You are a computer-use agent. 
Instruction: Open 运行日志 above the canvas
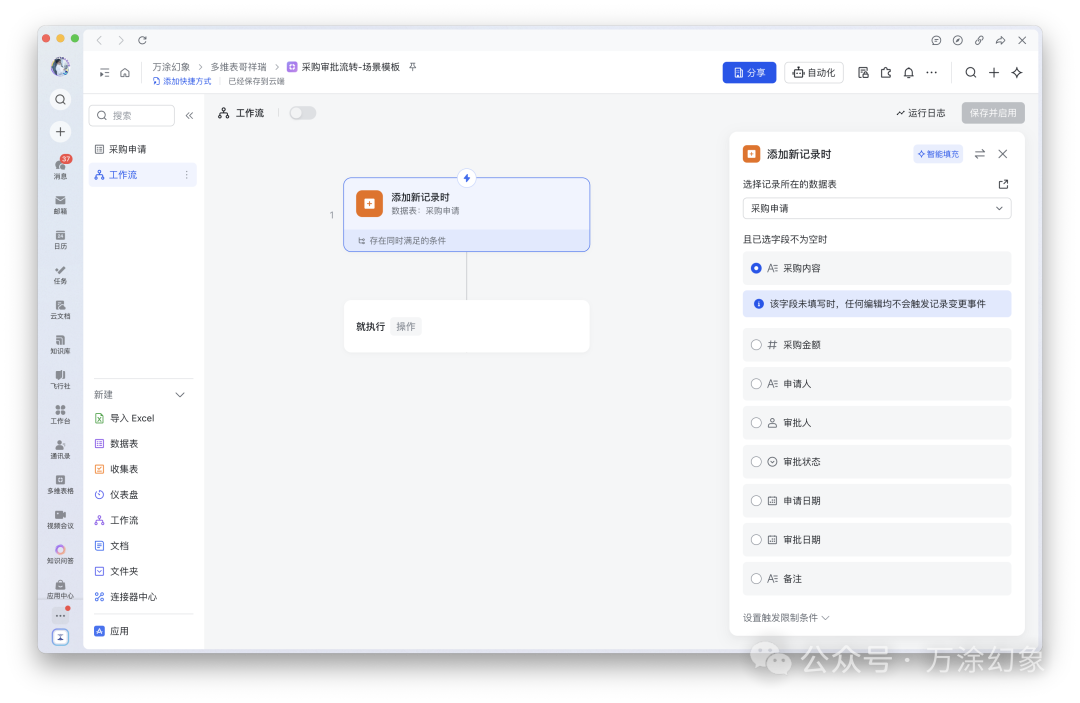pos(921,112)
